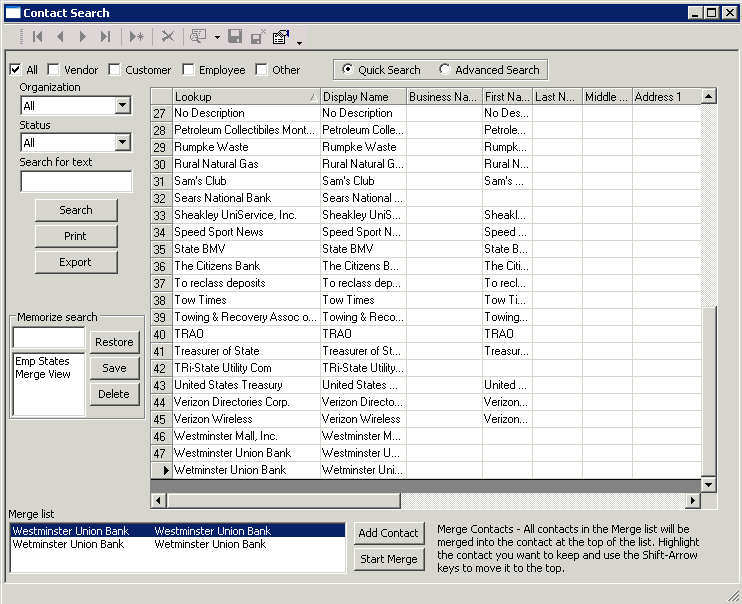This screenshot has width=742, height=604.
Task: Select Merge View memorized search
Action: click(43, 374)
